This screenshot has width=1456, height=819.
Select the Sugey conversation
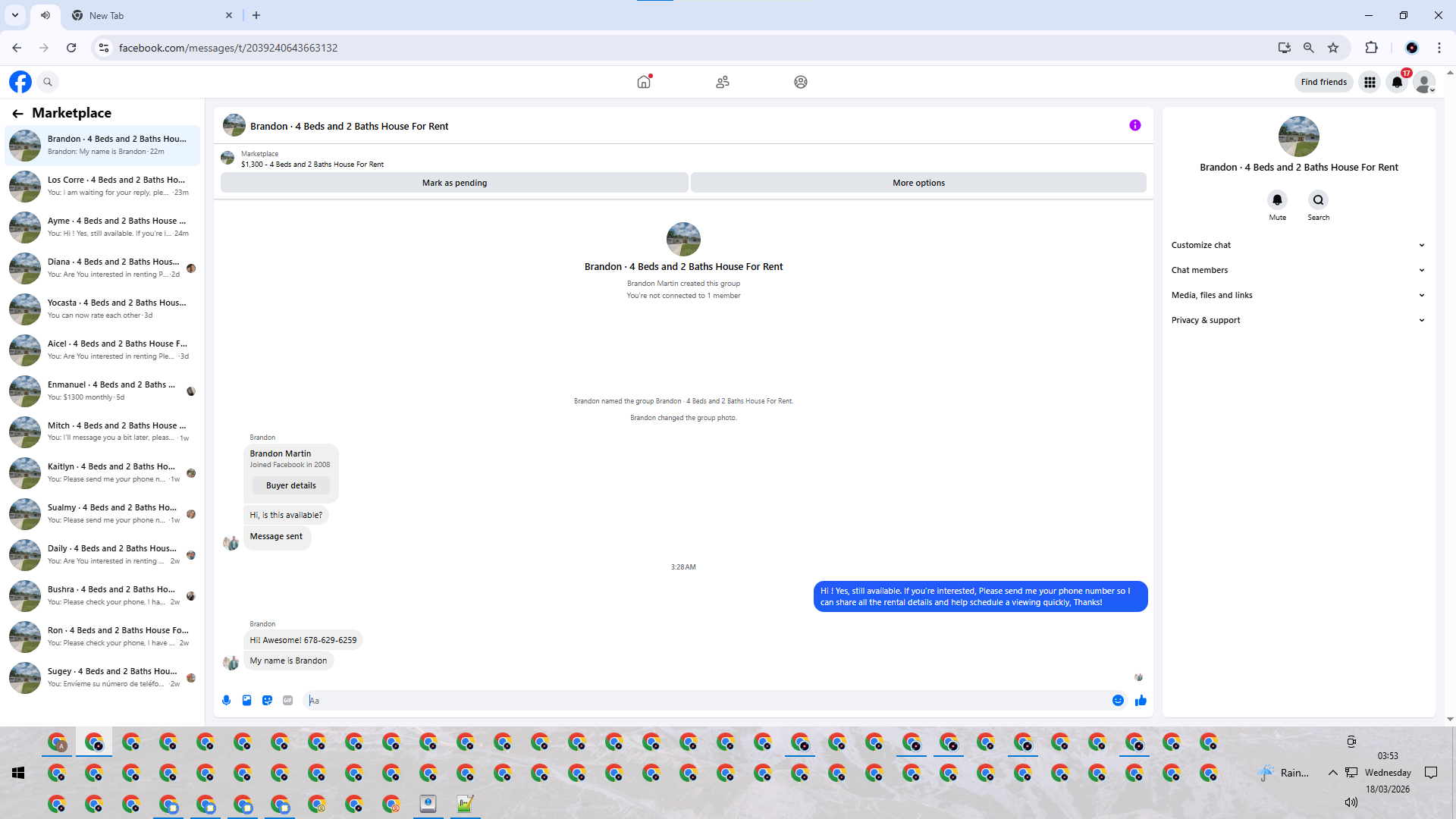(x=102, y=677)
